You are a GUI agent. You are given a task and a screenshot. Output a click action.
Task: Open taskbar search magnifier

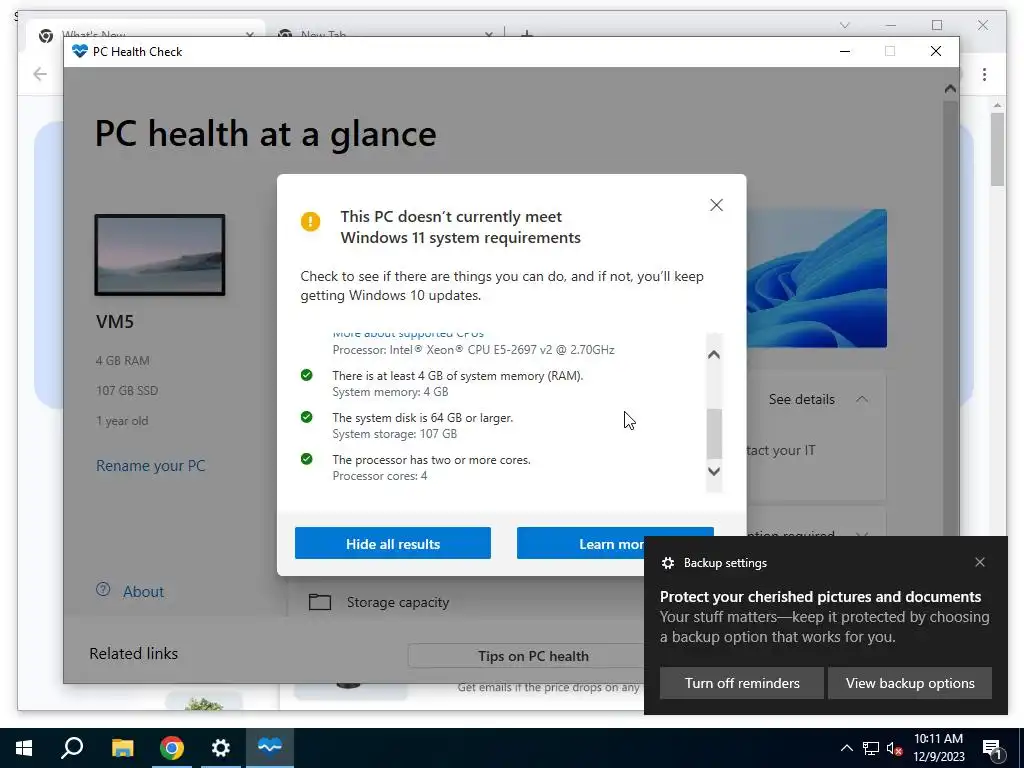[72, 748]
